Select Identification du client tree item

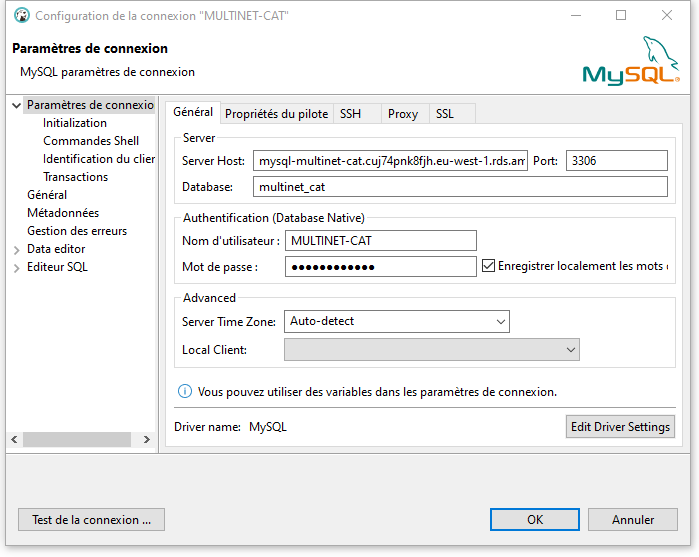tap(99, 159)
